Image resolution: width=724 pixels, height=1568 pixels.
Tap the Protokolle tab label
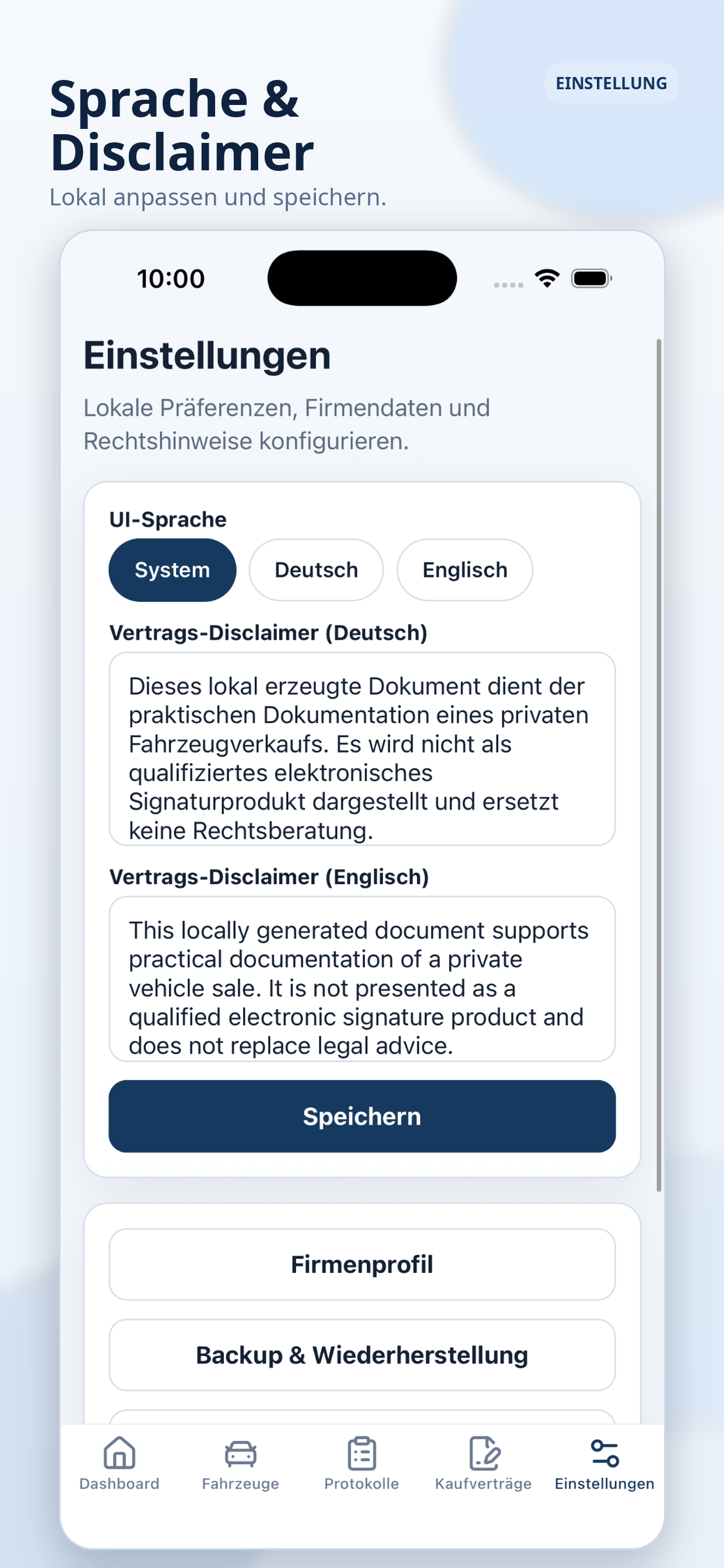[x=361, y=1483]
